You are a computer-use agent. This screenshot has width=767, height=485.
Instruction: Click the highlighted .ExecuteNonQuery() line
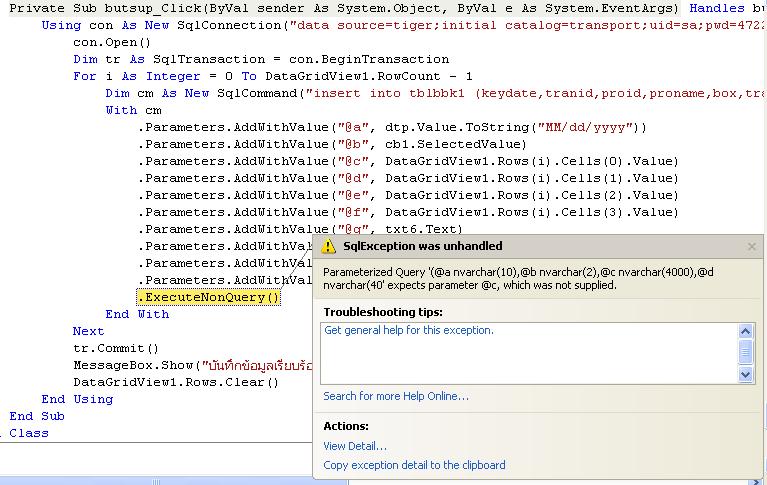[x=208, y=297]
